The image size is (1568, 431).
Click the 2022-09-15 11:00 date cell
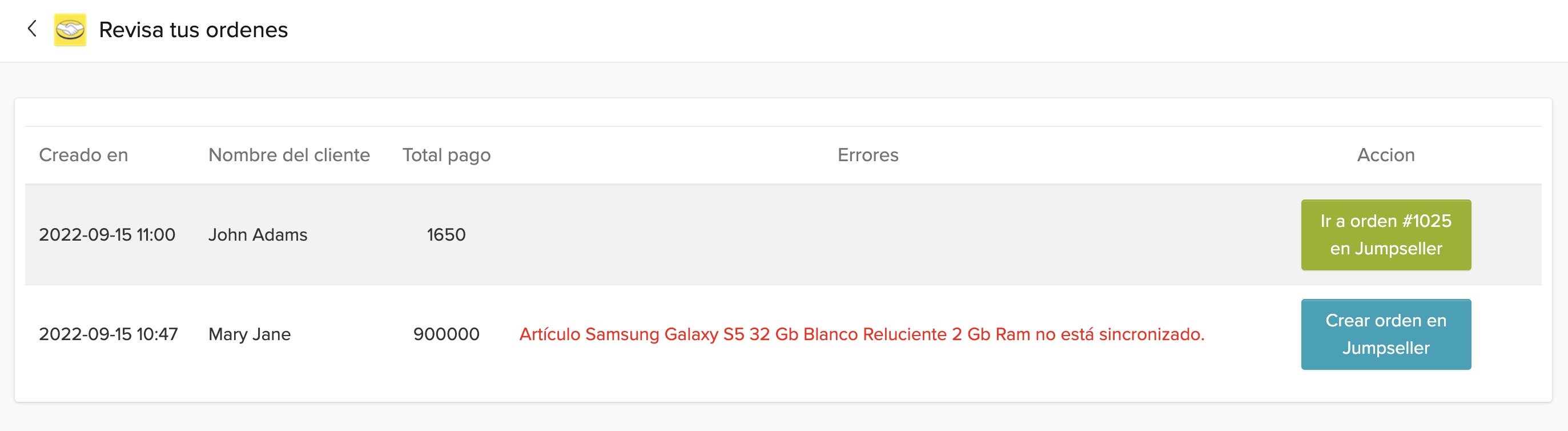point(107,235)
